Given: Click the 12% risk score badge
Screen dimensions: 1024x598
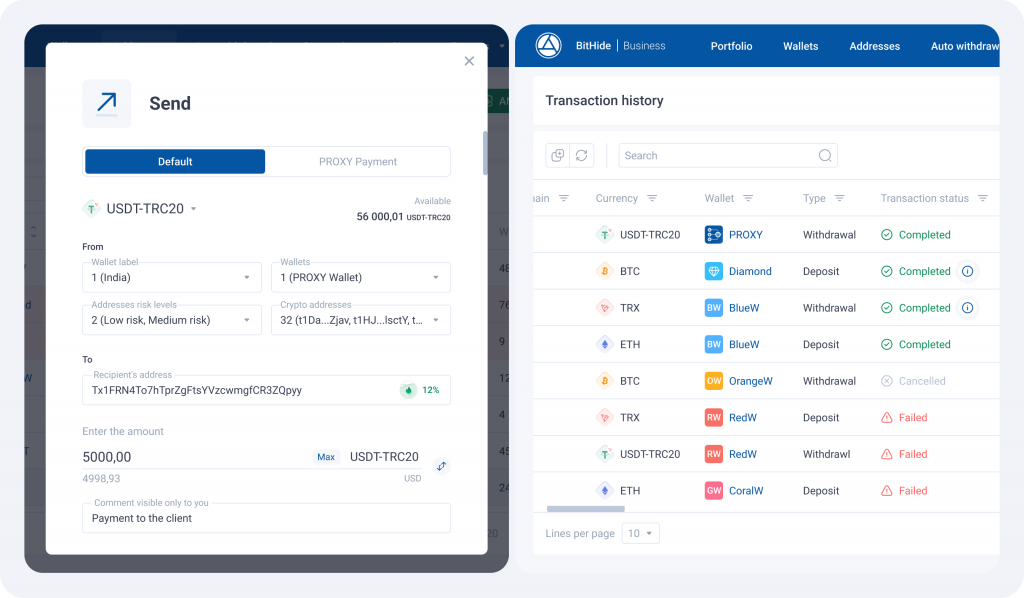Looking at the screenshot, I should tap(421, 390).
